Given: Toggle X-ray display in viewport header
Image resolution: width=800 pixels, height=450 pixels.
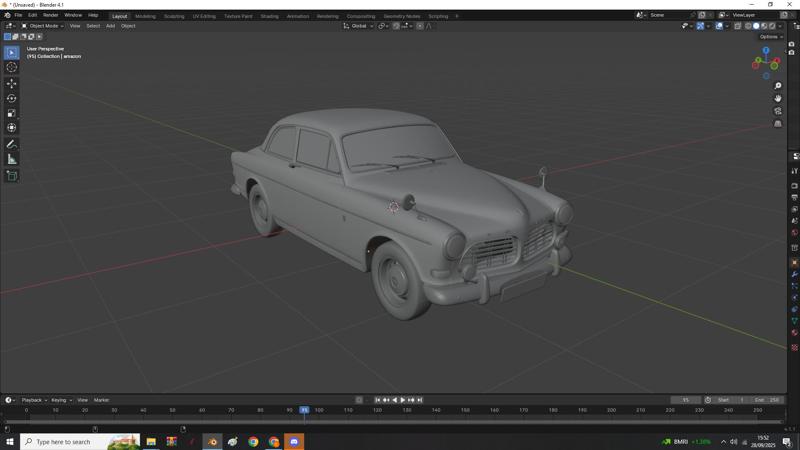Looking at the screenshot, I should (739, 26).
